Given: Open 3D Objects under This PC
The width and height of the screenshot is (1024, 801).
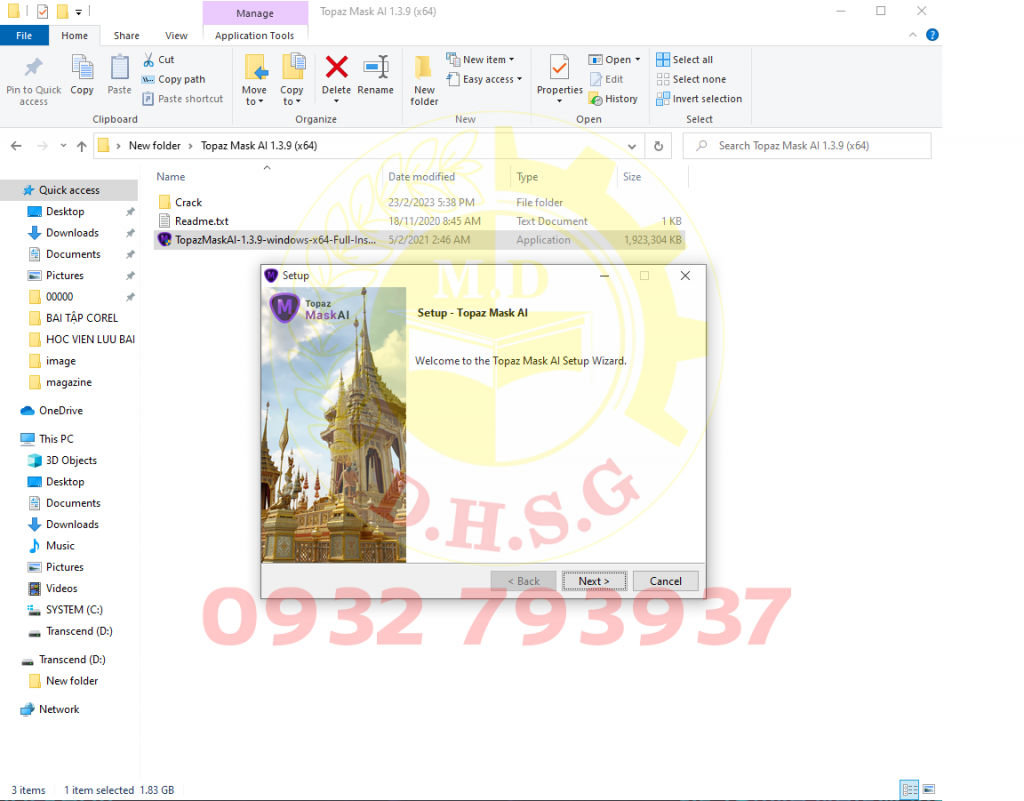Looking at the screenshot, I should 71,460.
